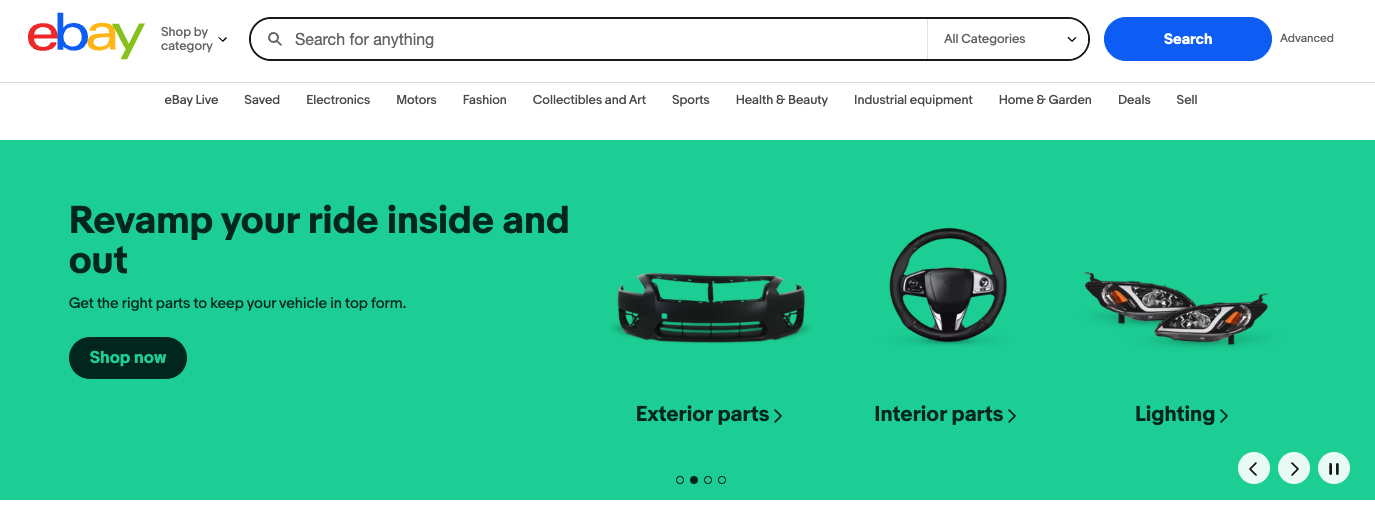Select the third carousel dot indicator

click(708, 480)
